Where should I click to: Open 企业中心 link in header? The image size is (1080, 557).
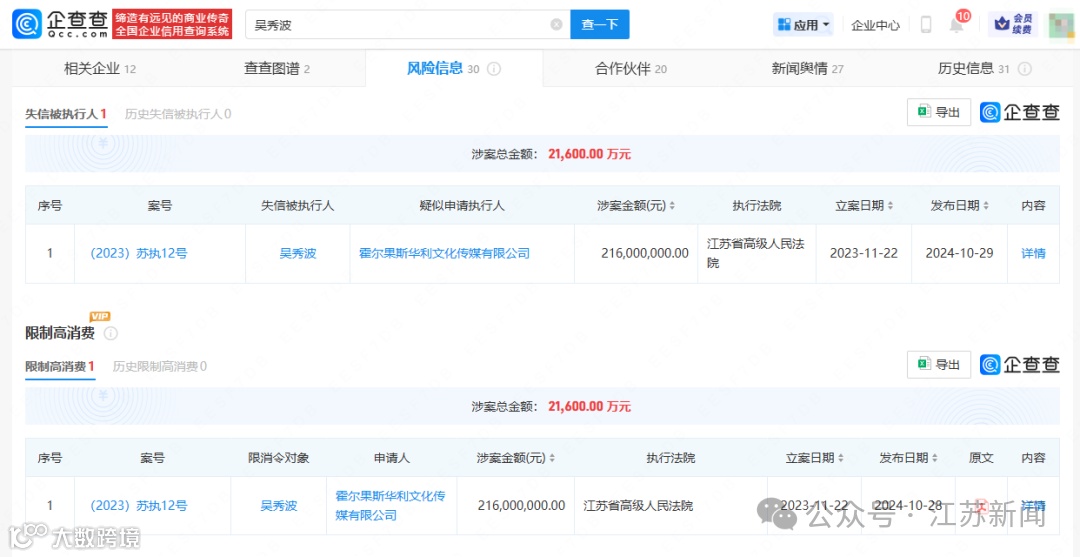tap(875, 25)
